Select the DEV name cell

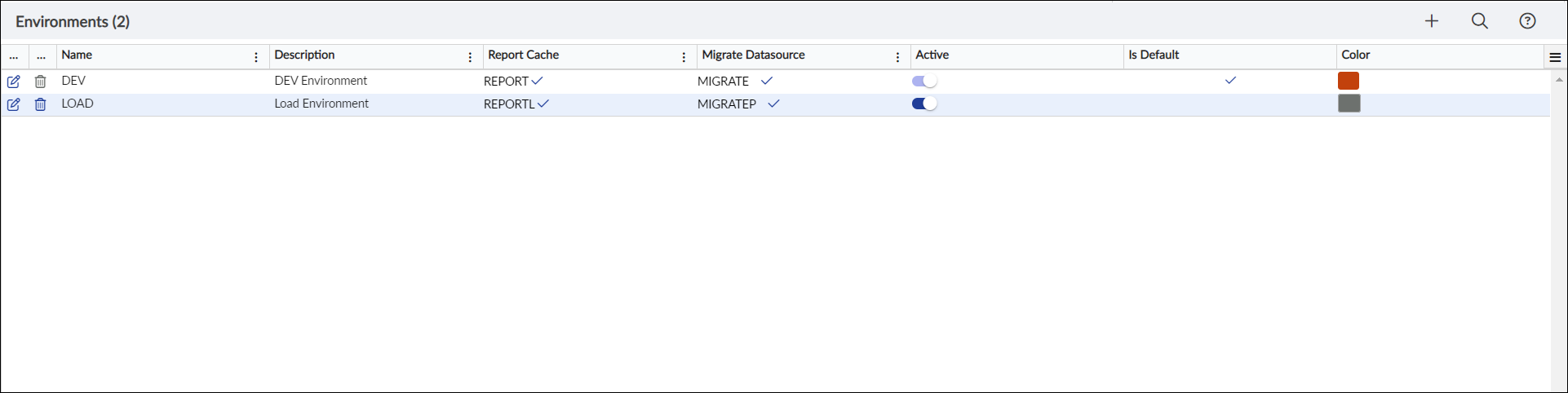coord(73,81)
